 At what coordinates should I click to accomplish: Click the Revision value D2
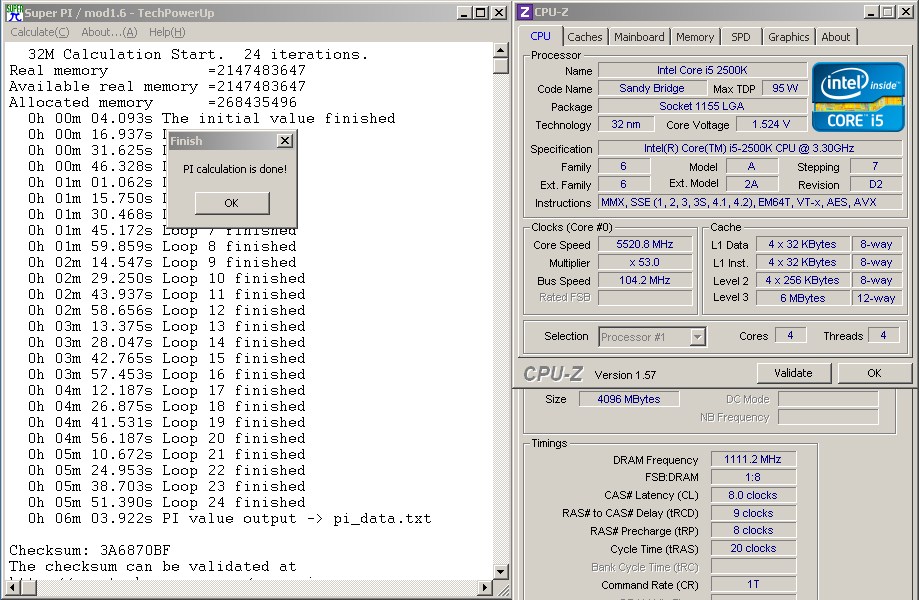[876, 185]
